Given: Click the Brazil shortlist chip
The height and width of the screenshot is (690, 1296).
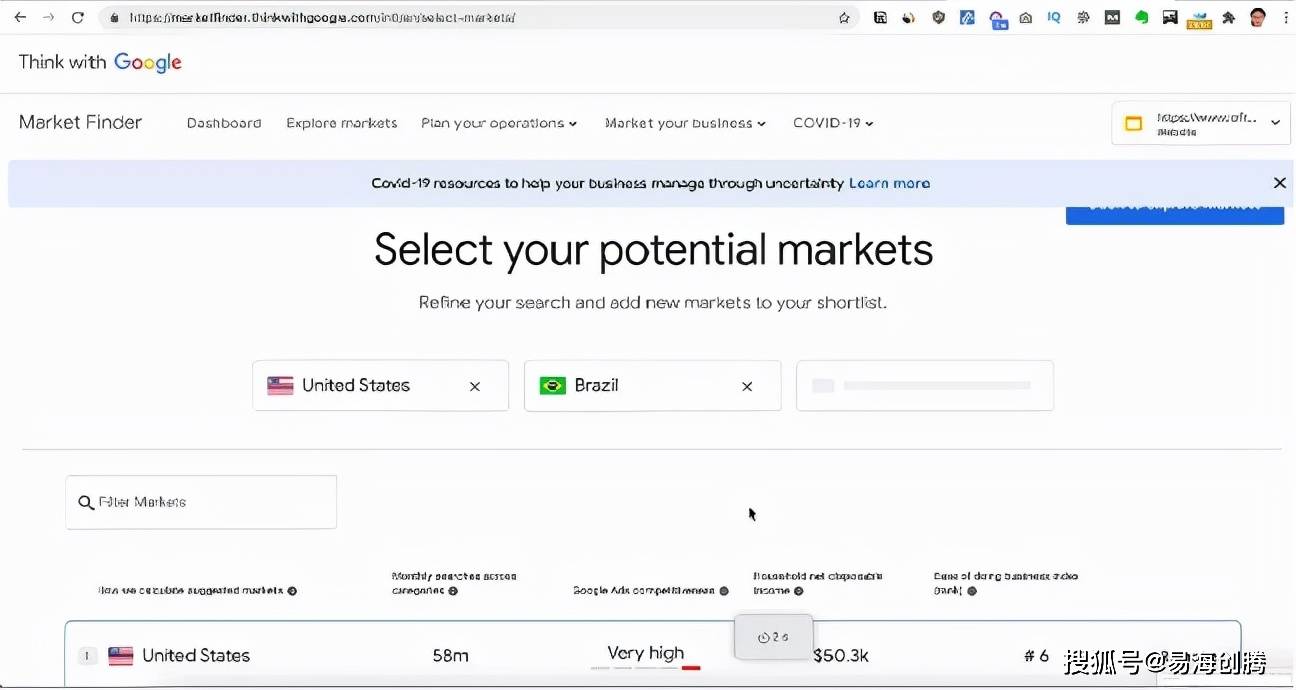Looking at the screenshot, I should [653, 386].
